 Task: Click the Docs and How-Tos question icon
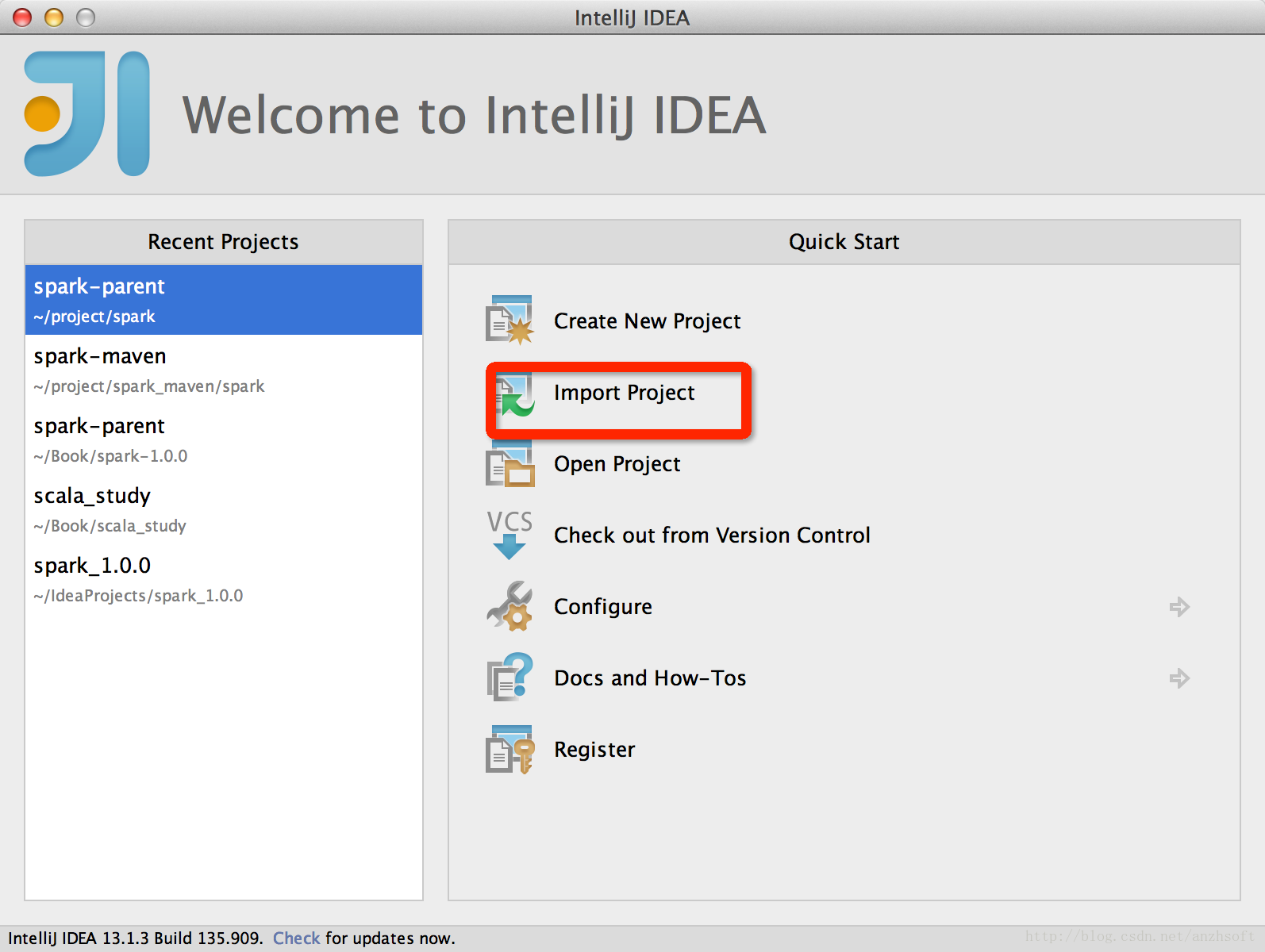pos(509,678)
